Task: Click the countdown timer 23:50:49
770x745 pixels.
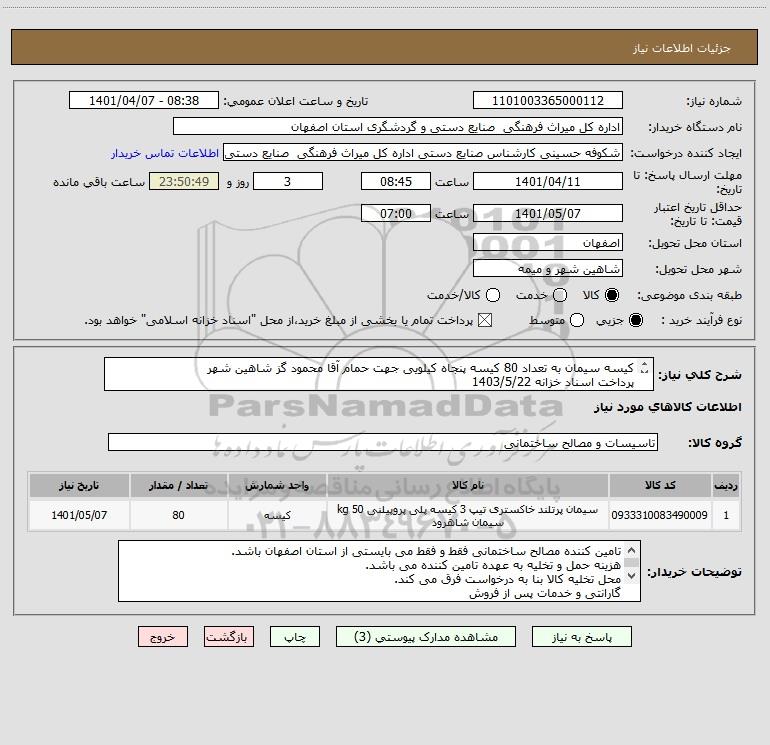Action: pyautogui.click(x=184, y=181)
